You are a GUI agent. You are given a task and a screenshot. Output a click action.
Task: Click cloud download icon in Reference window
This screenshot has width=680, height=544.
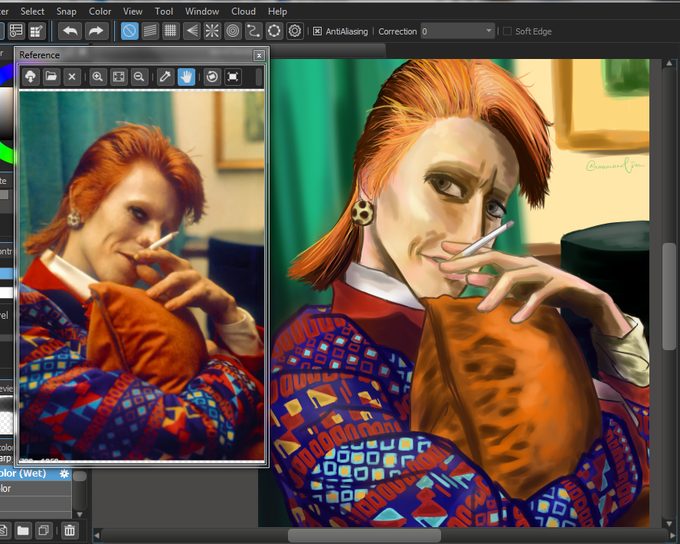click(x=30, y=77)
